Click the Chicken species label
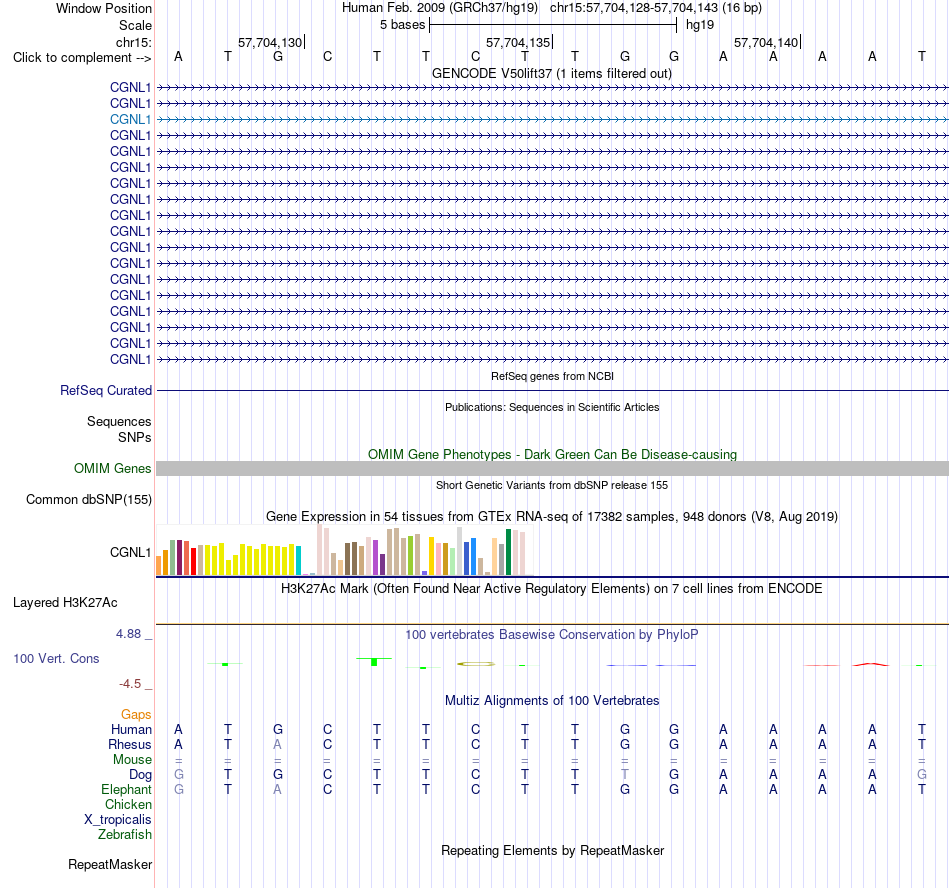Image resolution: width=950 pixels, height=888 pixels. click(x=128, y=804)
